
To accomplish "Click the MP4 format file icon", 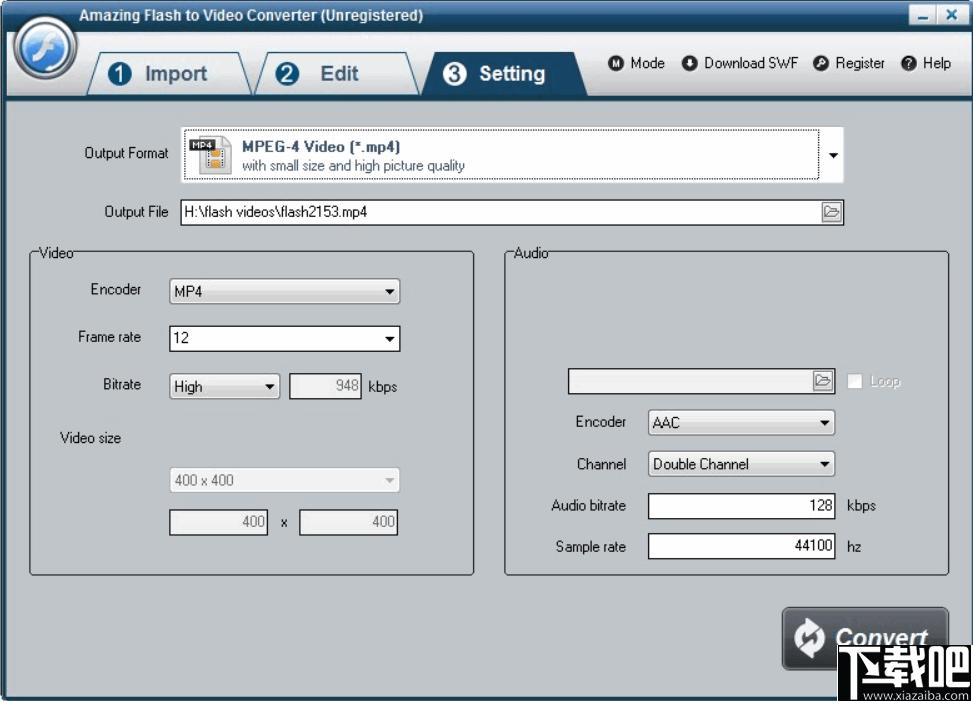I will (x=211, y=155).
